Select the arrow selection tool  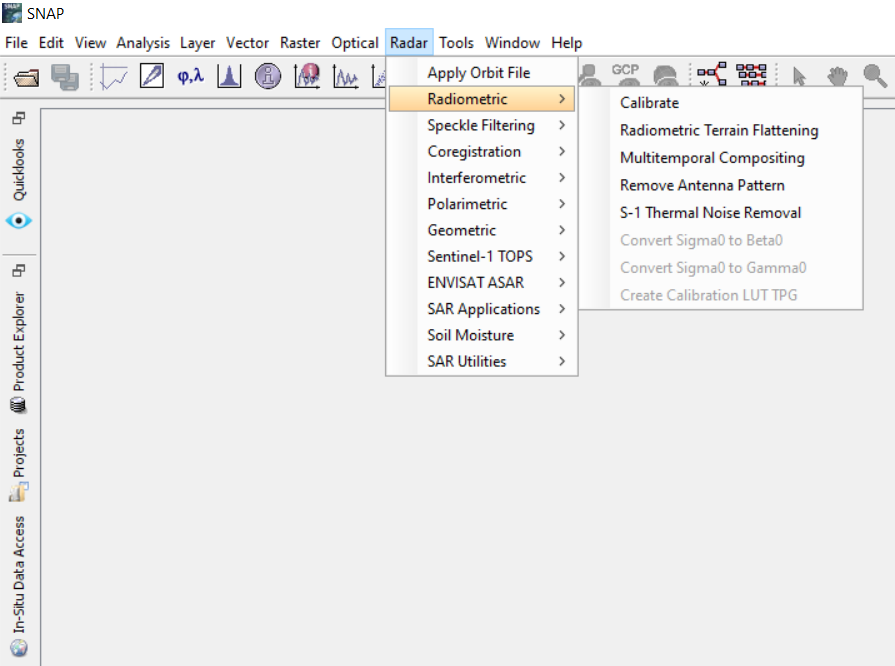click(x=799, y=76)
